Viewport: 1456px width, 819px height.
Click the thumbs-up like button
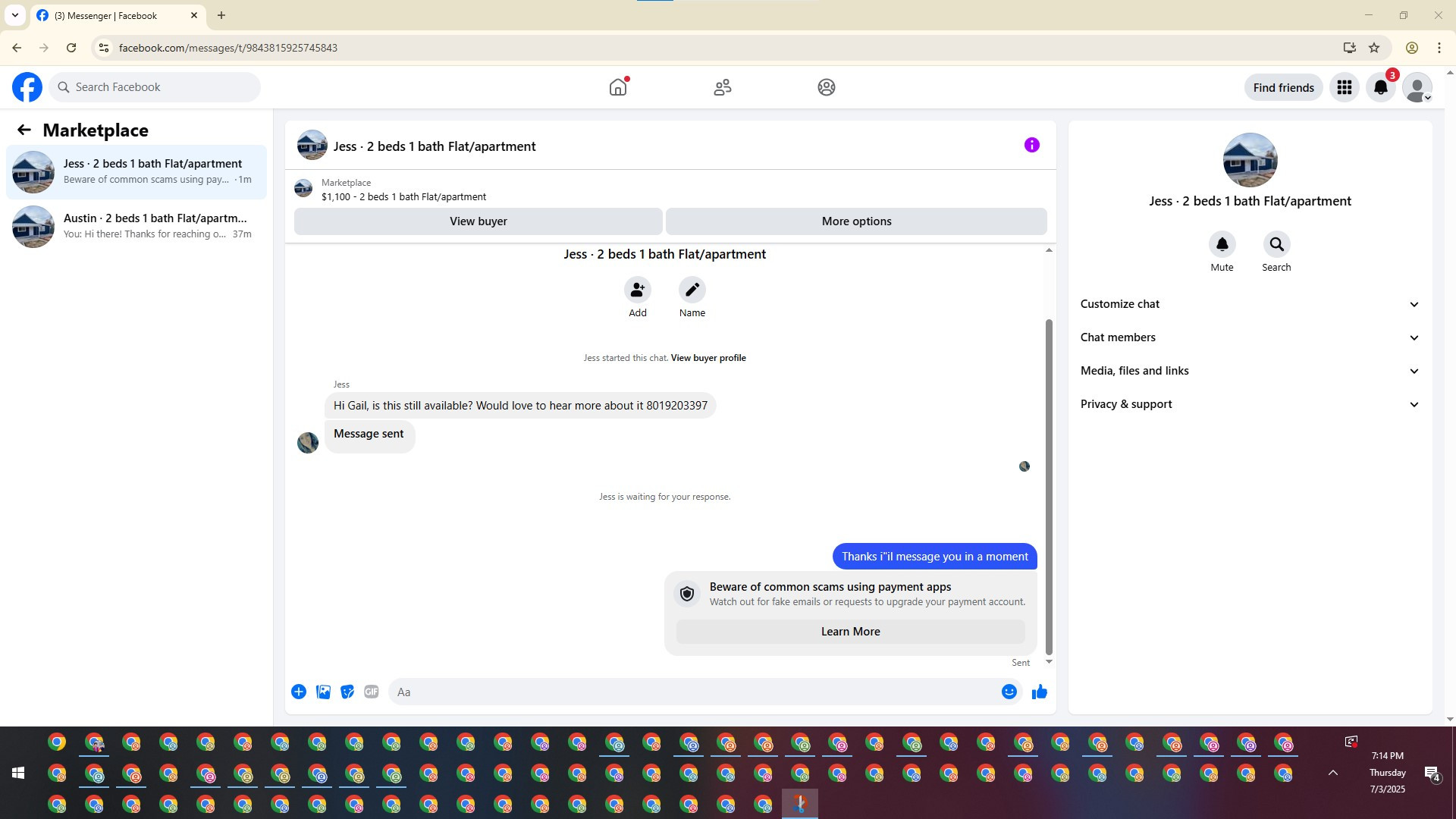click(x=1039, y=692)
